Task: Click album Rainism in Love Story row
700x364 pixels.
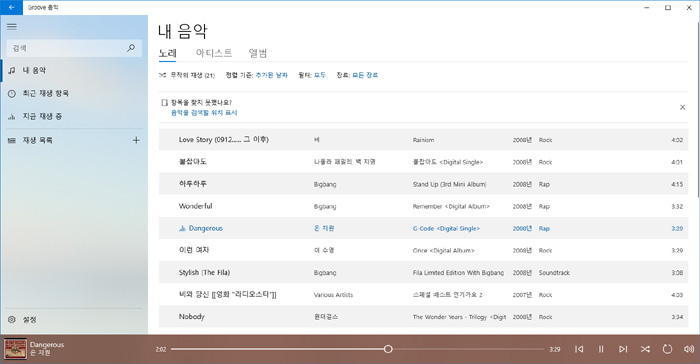Action: point(423,140)
